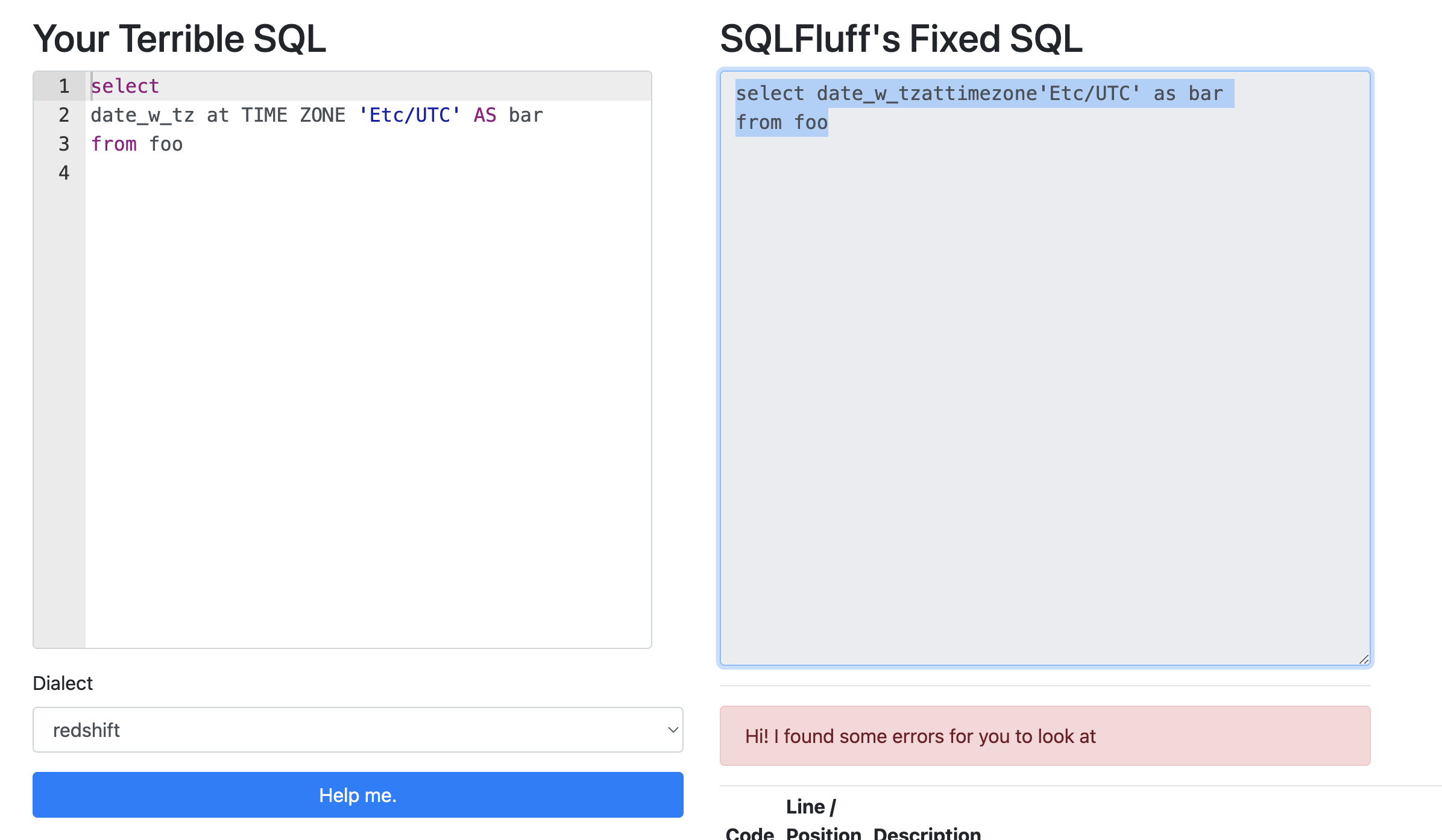Click the "from foo" text on line 3

coord(136,143)
